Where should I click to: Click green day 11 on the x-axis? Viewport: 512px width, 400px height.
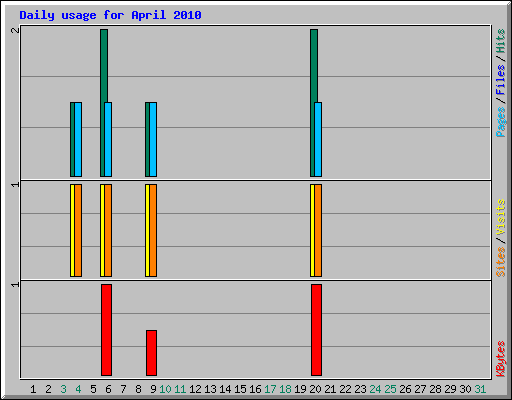coord(180,389)
